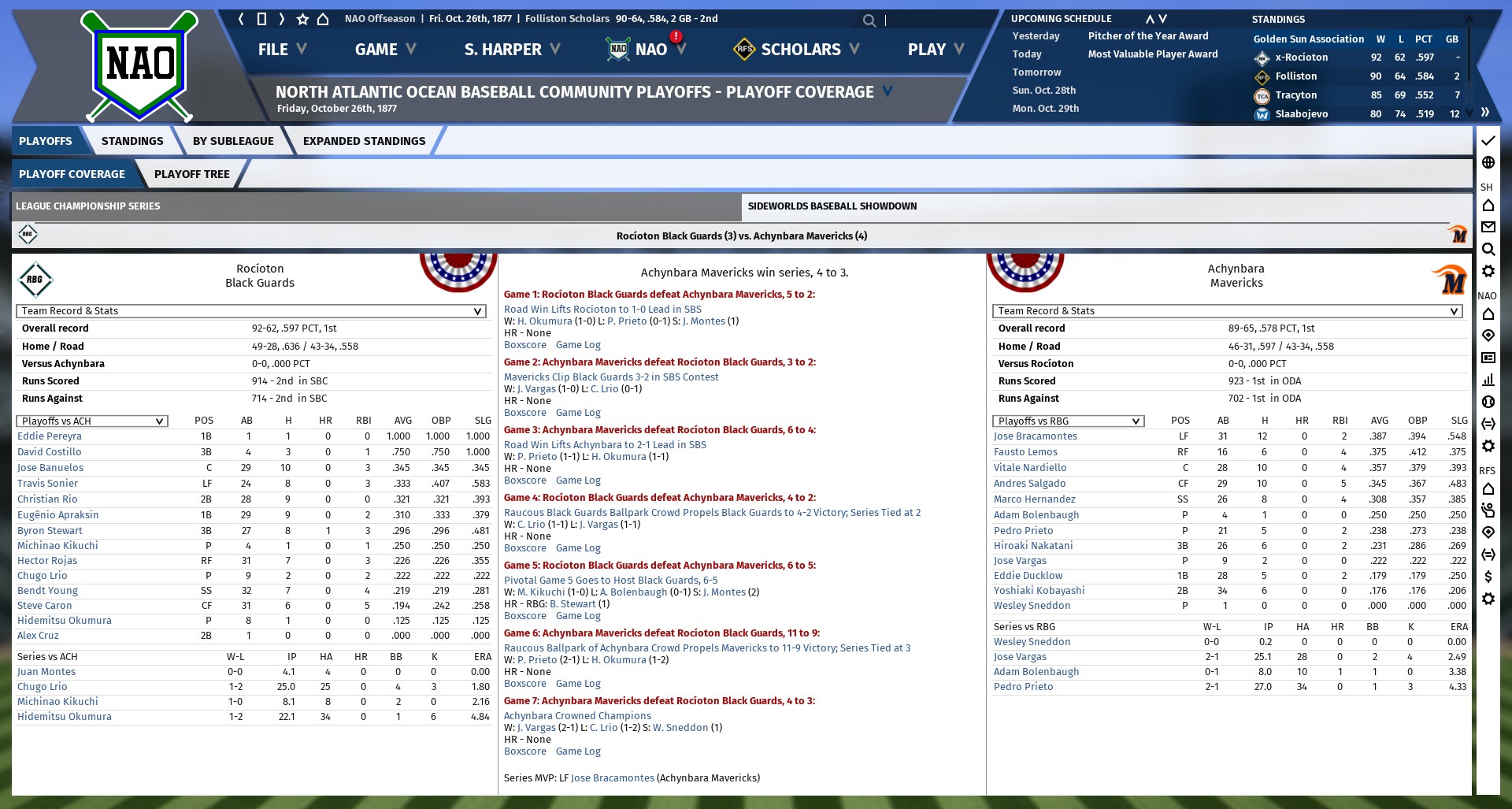The image size is (1512, 809).
Task: Click Achynbara Mavericks logo in series header
Action: click(x=1458, y=235)
